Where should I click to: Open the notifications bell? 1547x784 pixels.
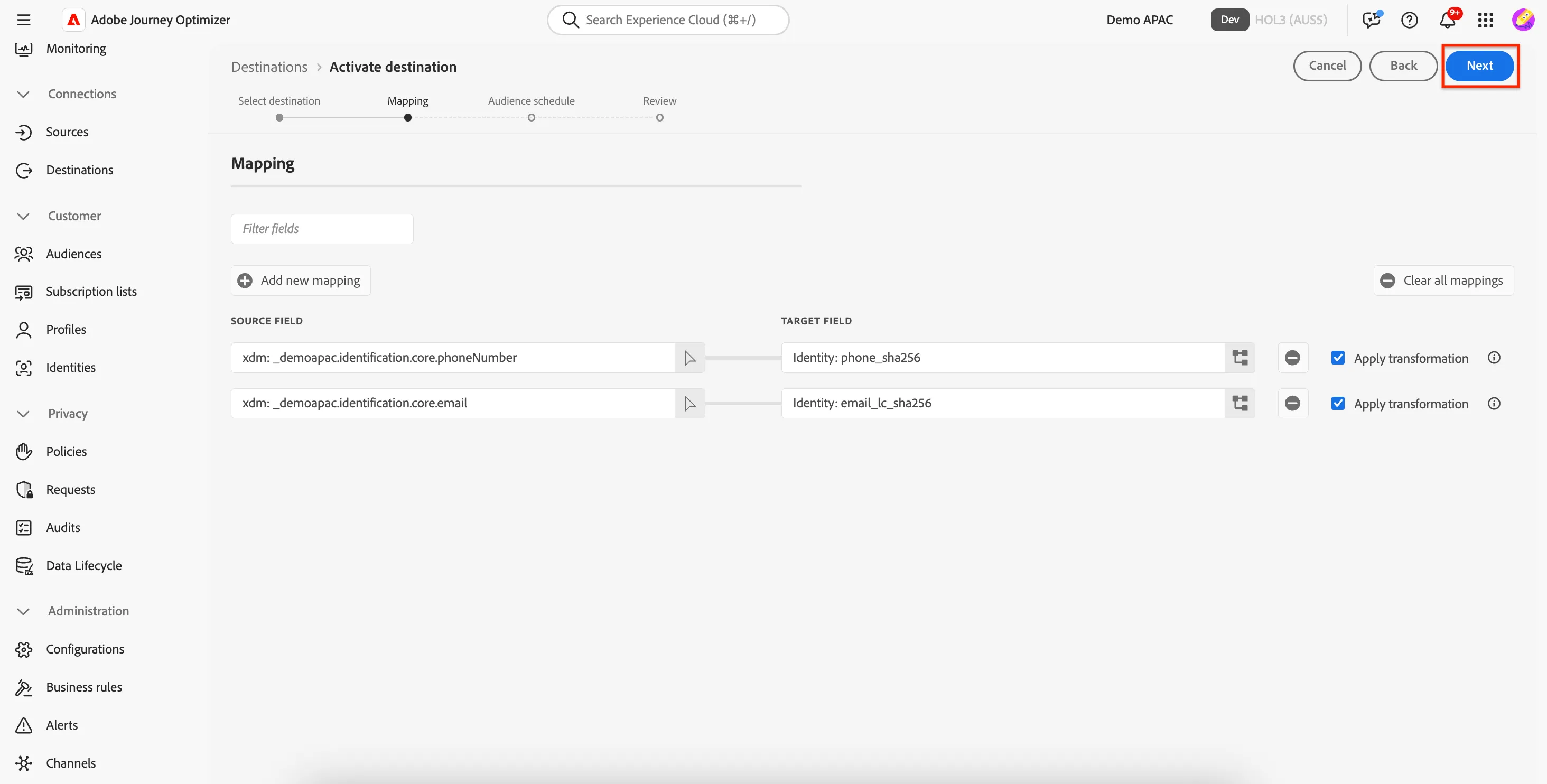click(x=1447, y=20)
